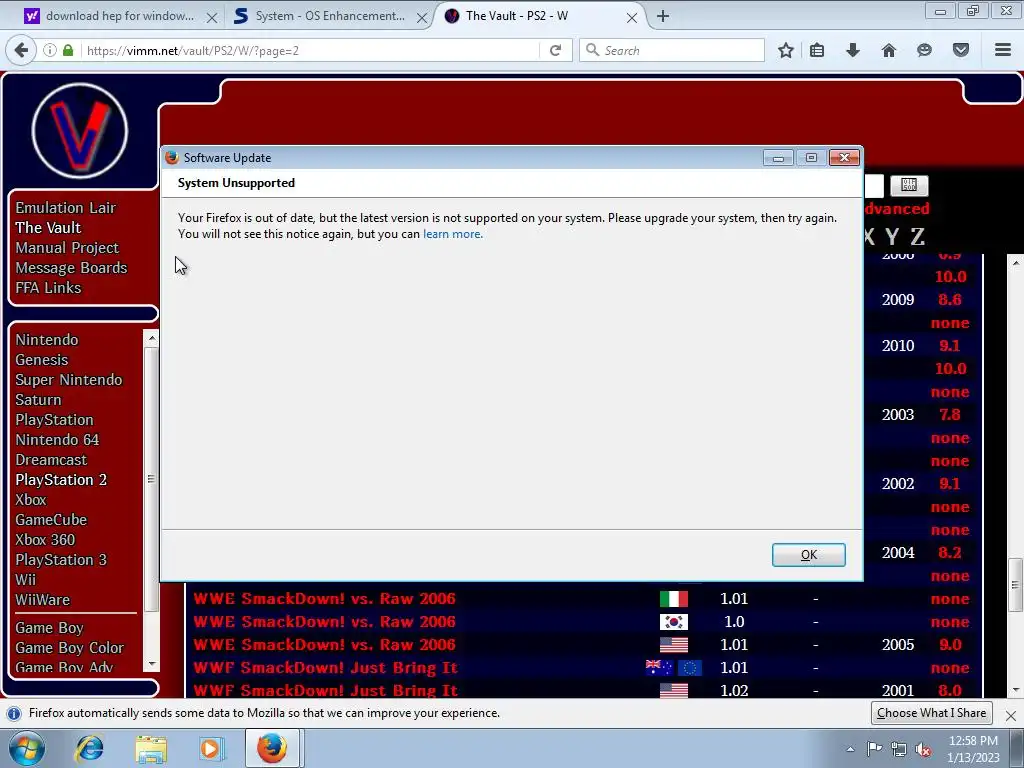Jump to letter Z in the Vault
The width and height of the screenshot is (1024, 768).
click(x=918, y=236)
